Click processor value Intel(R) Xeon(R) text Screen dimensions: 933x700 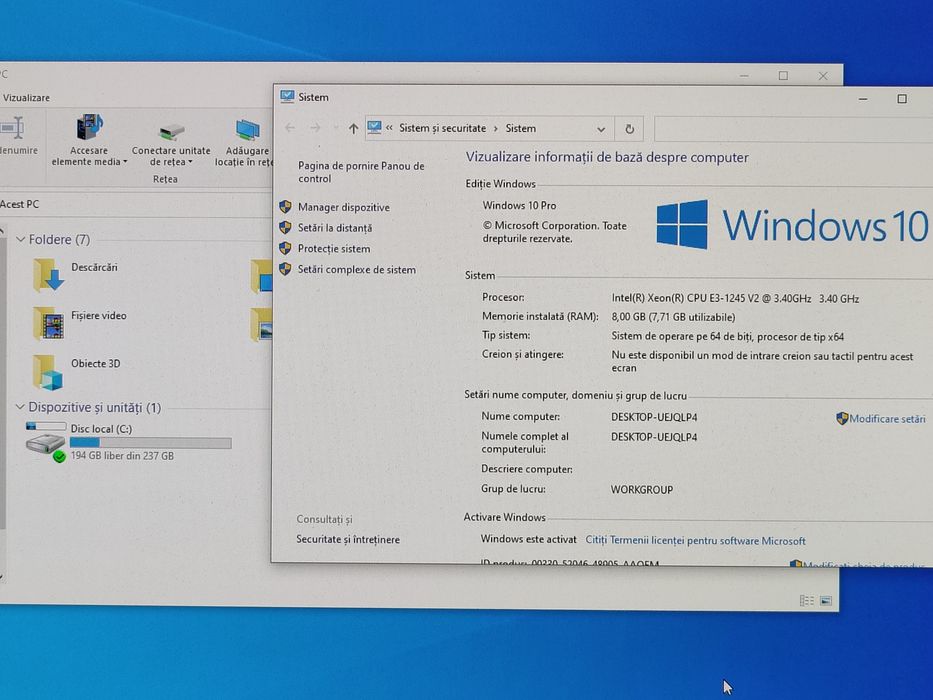click(x=735, y=299)
